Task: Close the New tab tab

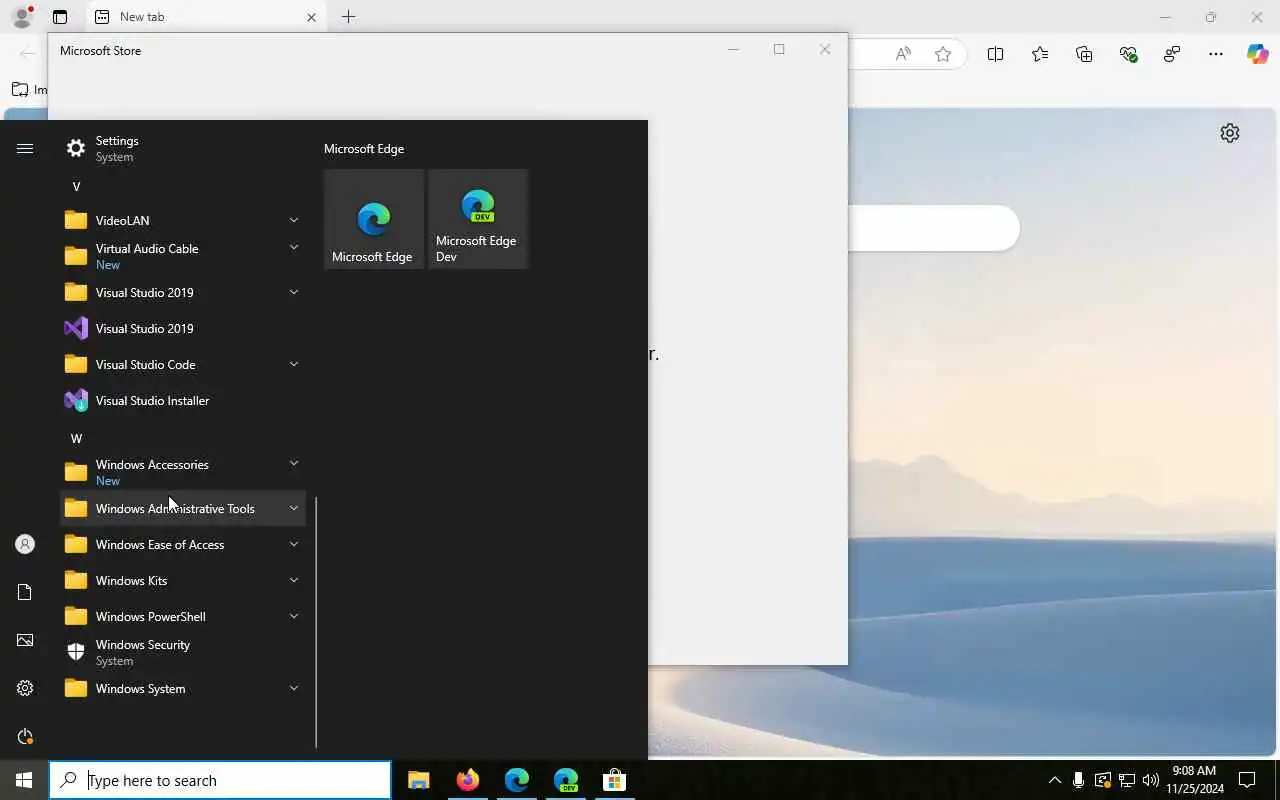Action: (311, 17)
